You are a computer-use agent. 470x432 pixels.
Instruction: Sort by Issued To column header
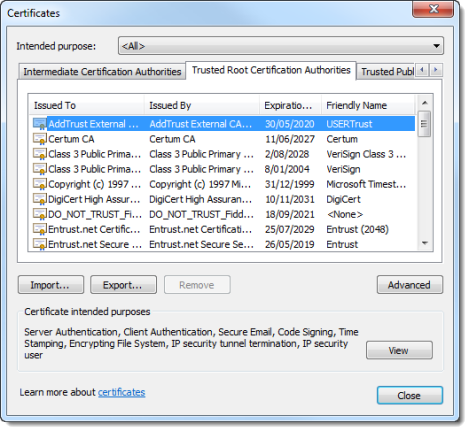87,105
